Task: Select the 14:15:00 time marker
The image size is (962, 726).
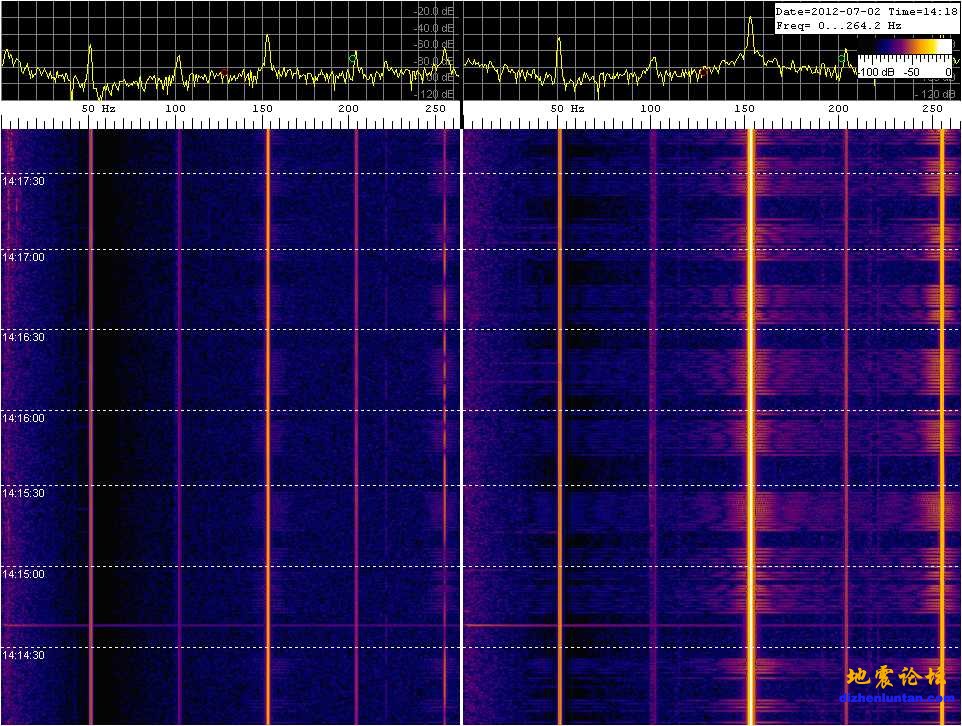Action: click(23, 574)
